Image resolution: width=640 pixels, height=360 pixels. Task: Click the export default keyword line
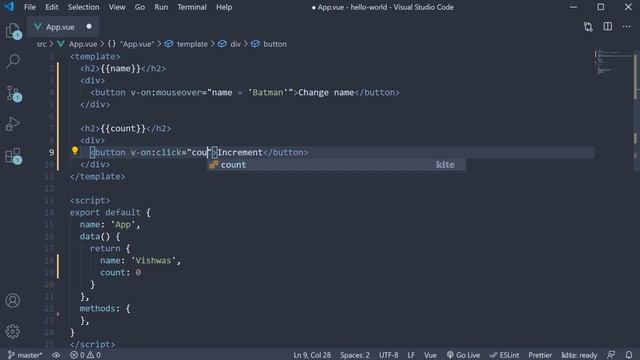110,213
